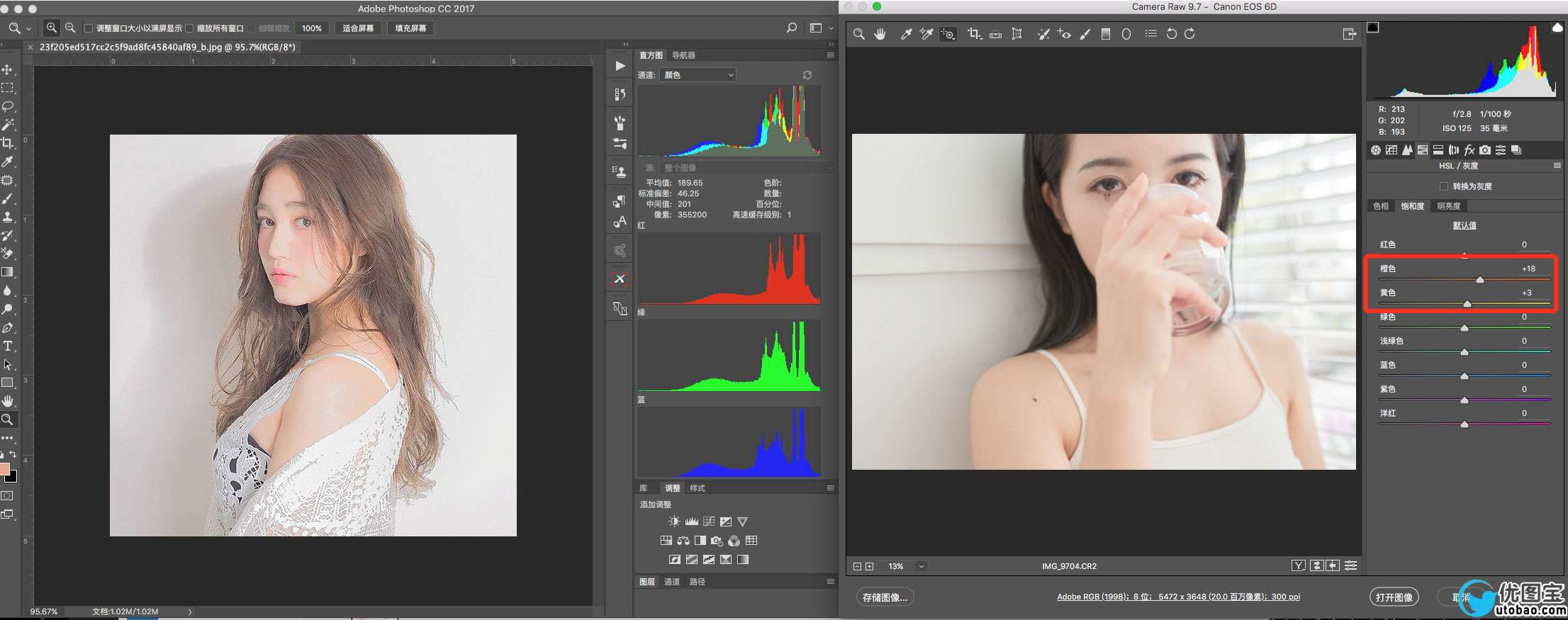The height and width of the screenshot is (620, 1568).
Task: Open Histogram panel flyout menu
Action: 830,55
